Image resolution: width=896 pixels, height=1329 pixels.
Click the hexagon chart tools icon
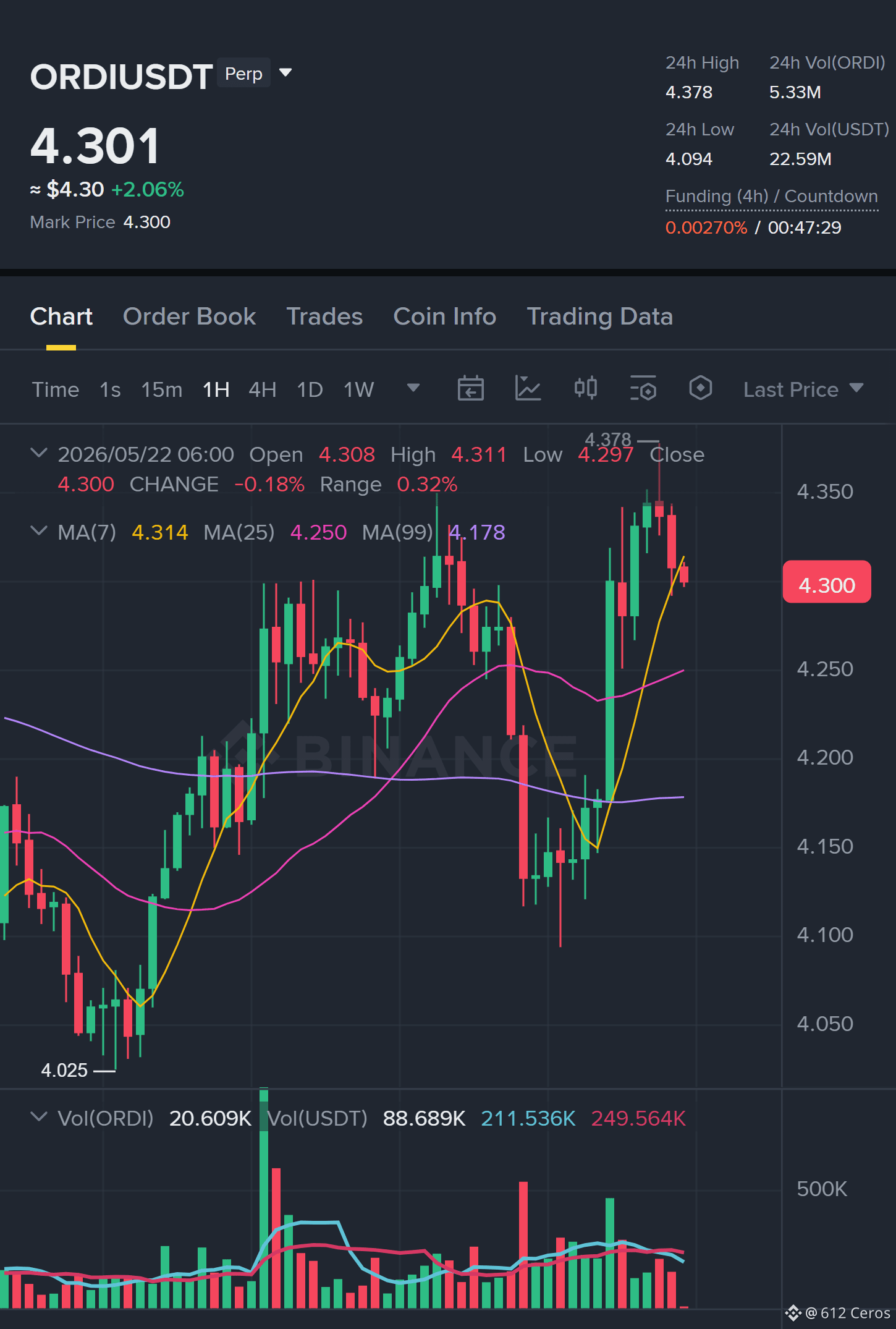pyautogui.click(x=700, y=388)
